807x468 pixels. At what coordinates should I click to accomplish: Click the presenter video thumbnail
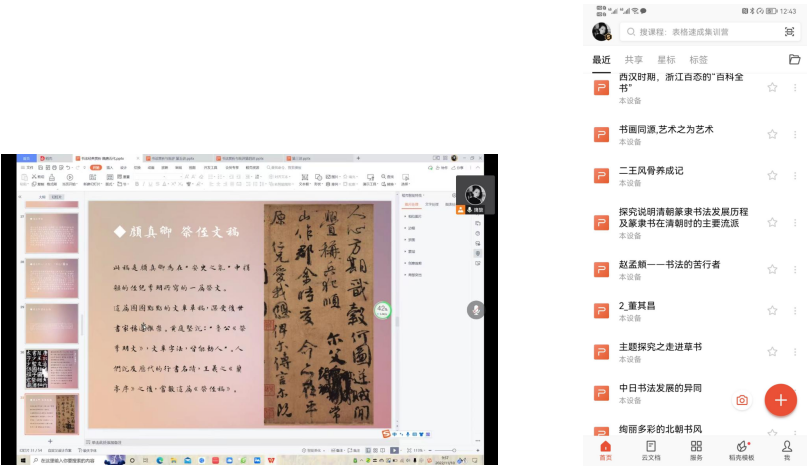click(x=476, y=195)
